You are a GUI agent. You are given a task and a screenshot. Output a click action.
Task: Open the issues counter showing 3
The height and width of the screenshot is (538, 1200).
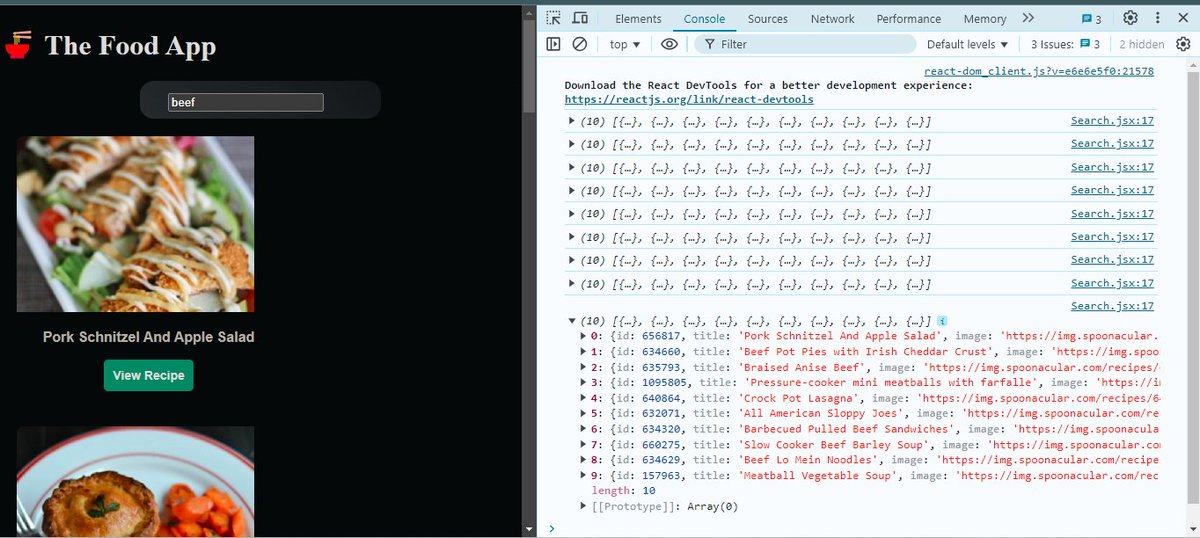1091,19
